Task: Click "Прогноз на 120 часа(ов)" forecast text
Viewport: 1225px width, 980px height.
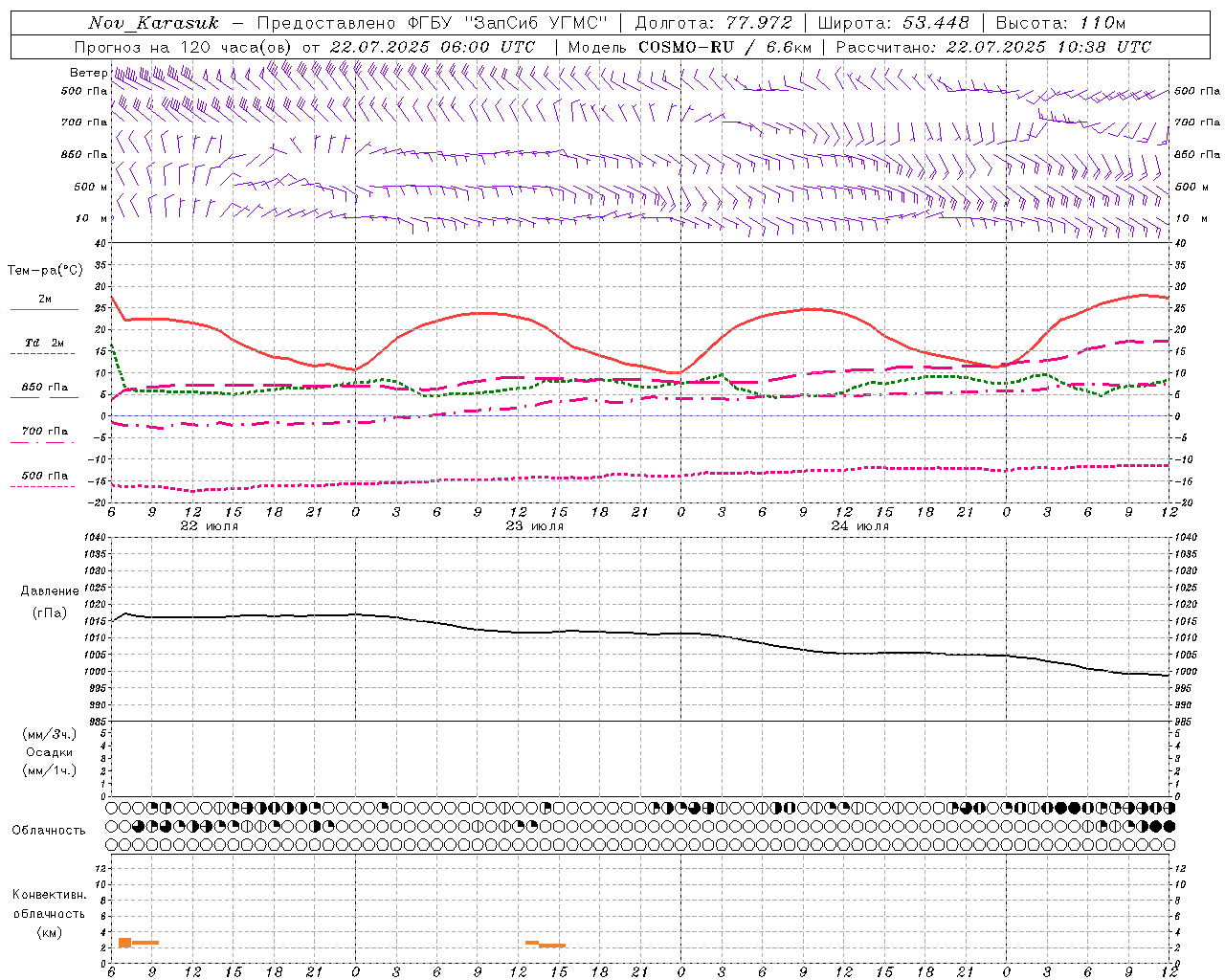Action: click(184, 47)
